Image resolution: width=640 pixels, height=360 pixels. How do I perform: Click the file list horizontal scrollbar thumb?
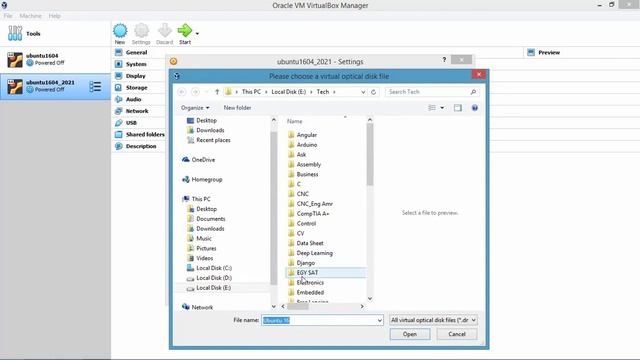(298, 307)
